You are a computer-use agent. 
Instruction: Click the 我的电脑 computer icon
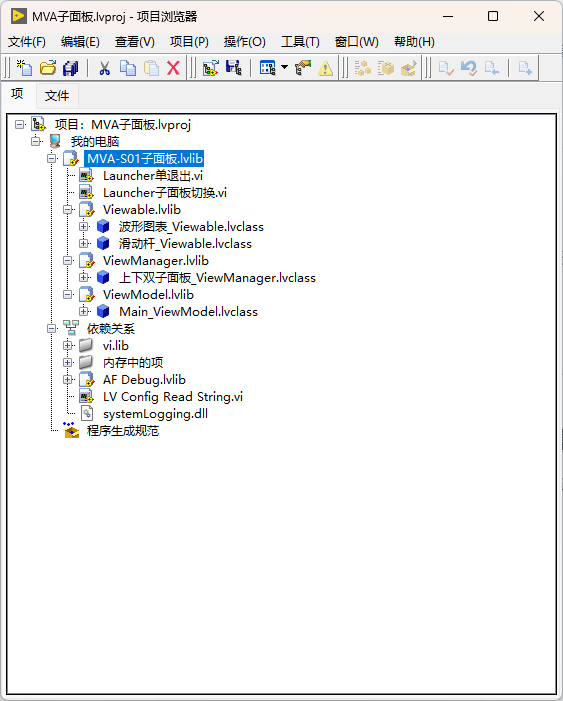(x=55, y=141)
